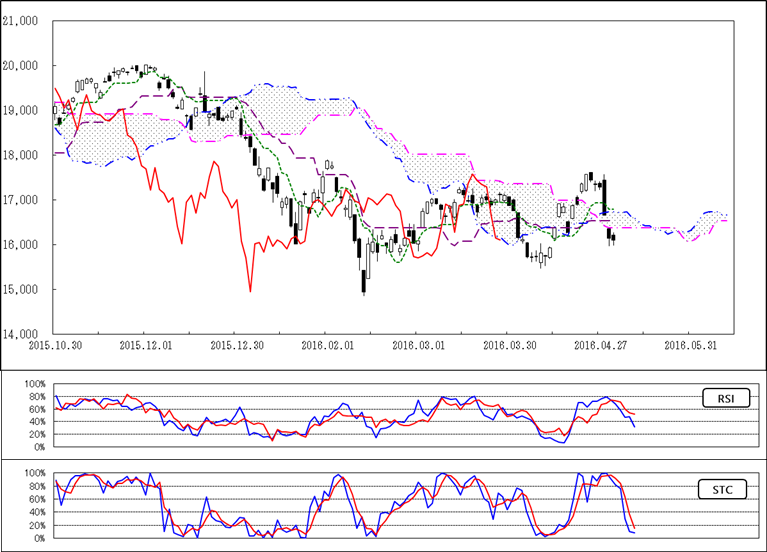Select the 2015.12.30 date label
Screen dimensions: 767x552
[x=236, y=345]
